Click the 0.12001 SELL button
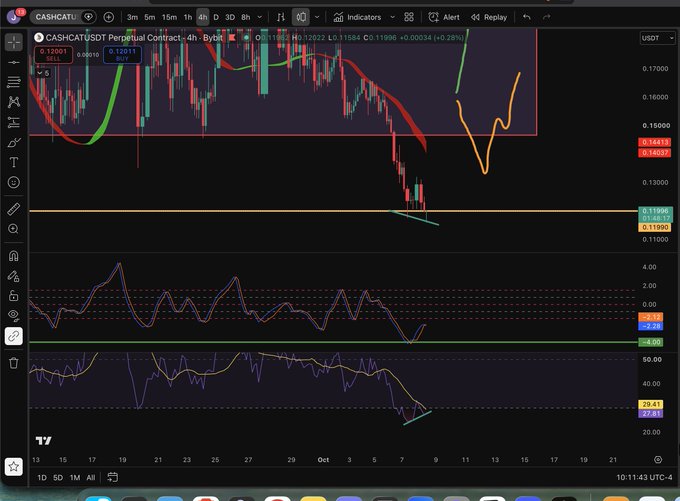 coord(53,55)
